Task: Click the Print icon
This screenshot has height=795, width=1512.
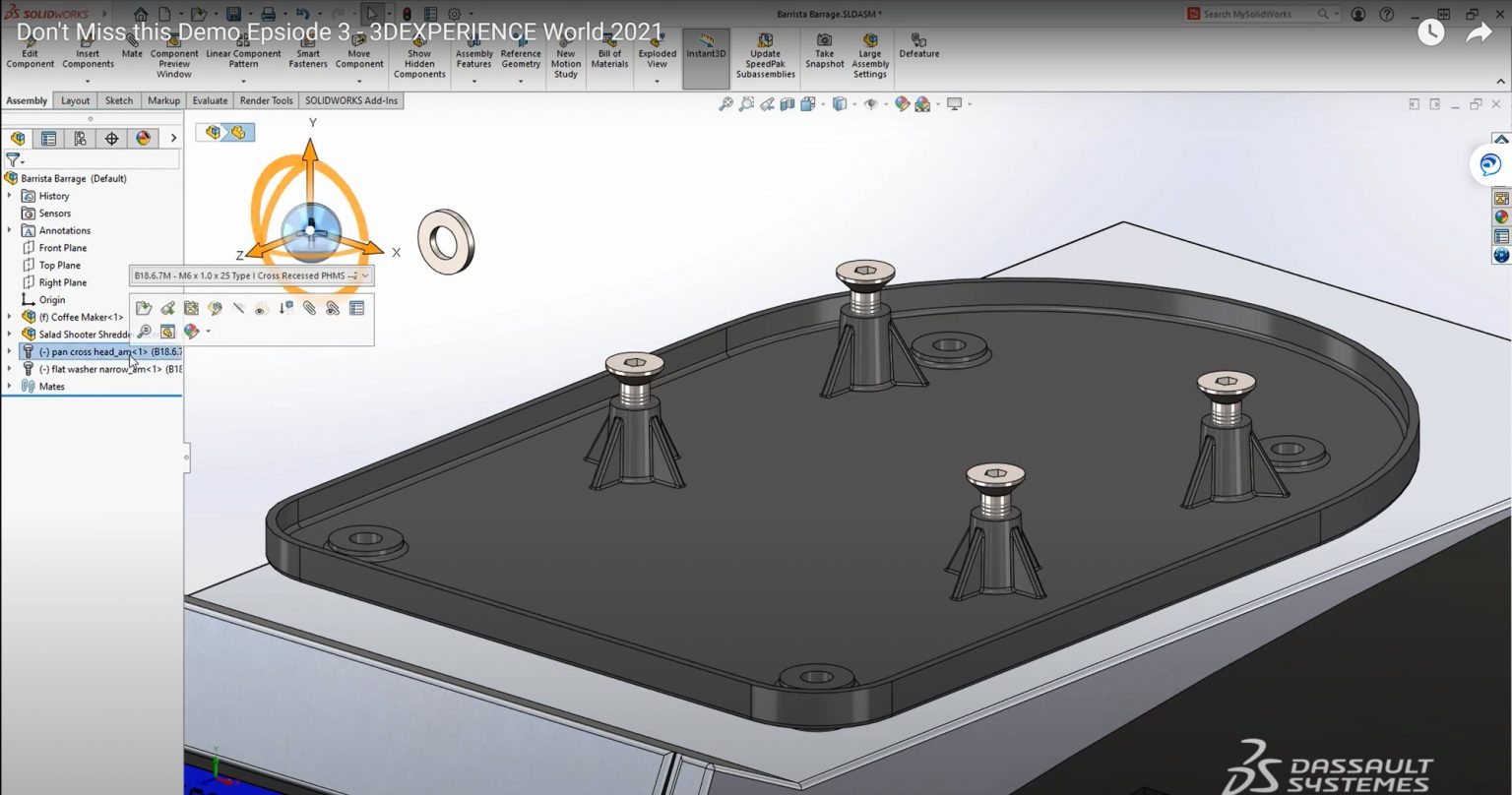Action: 268,14
